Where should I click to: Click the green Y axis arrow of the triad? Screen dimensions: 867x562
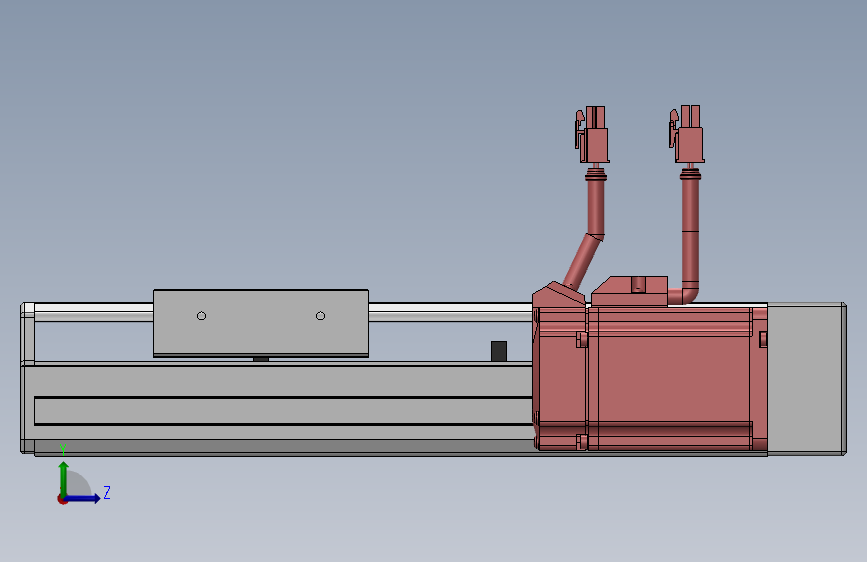(64, 478)
